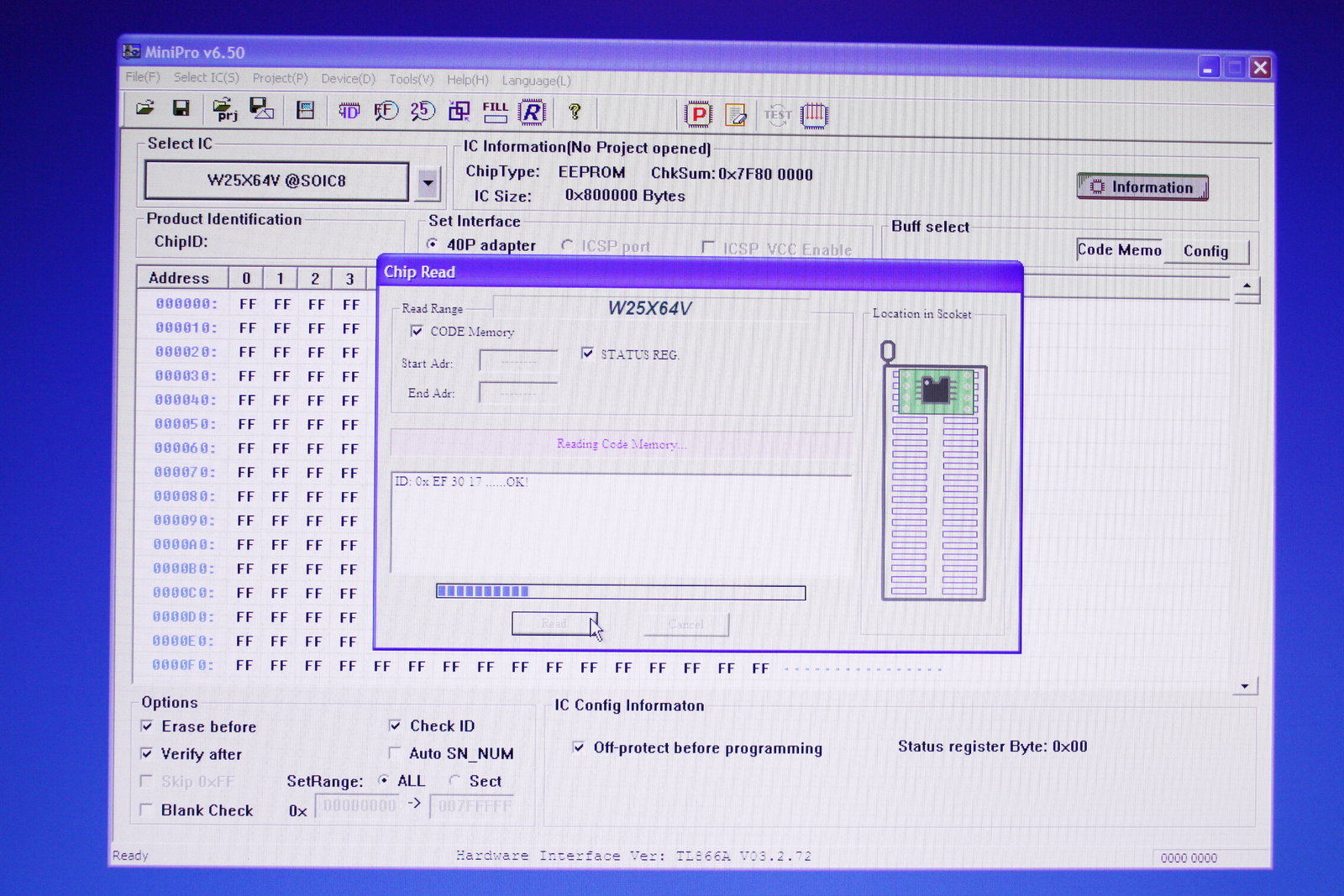Click the hex view scroll up arrow

pyautogui.click(x=1247, y=287)
